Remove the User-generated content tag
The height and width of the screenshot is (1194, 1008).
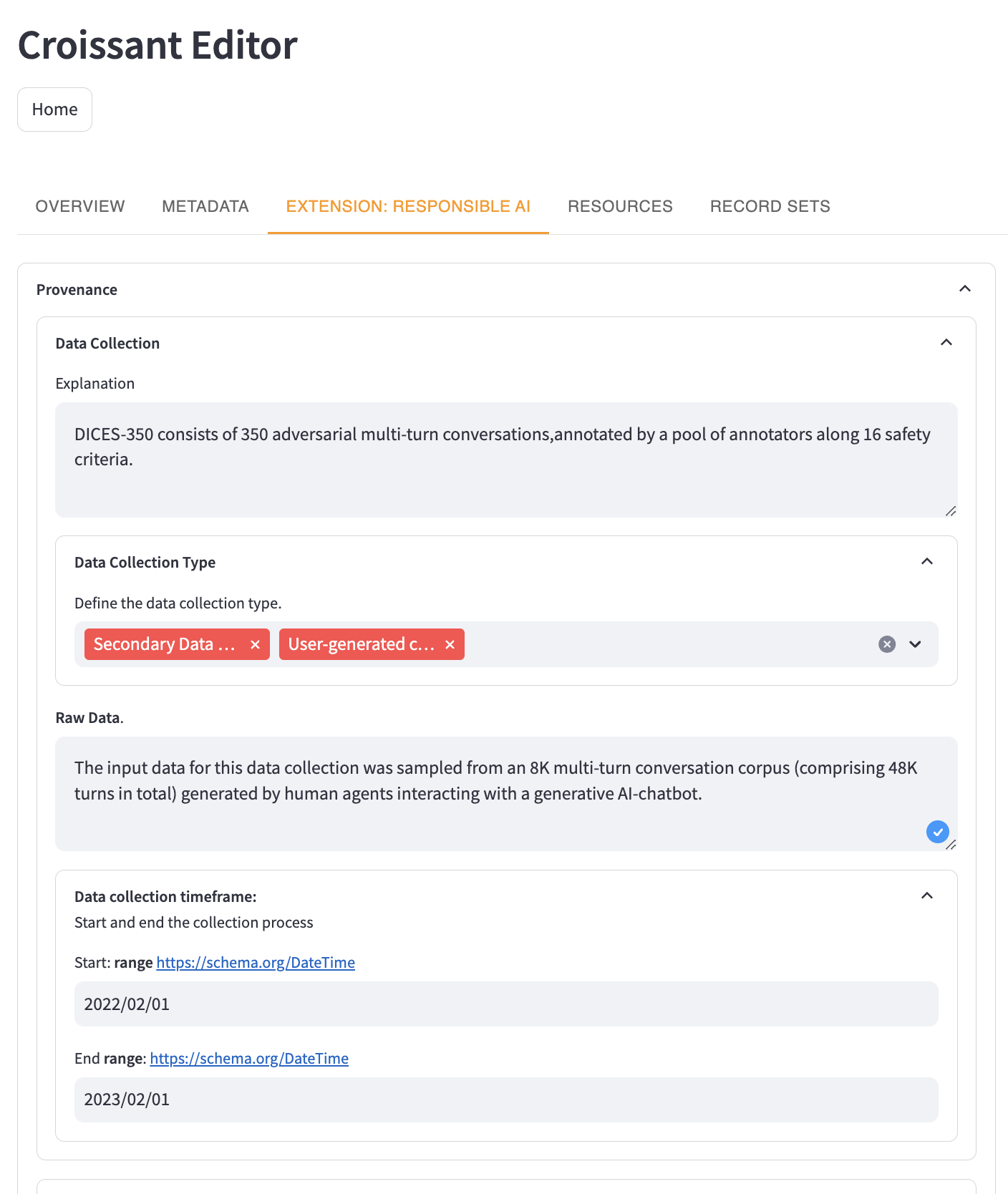pos(450,645)
